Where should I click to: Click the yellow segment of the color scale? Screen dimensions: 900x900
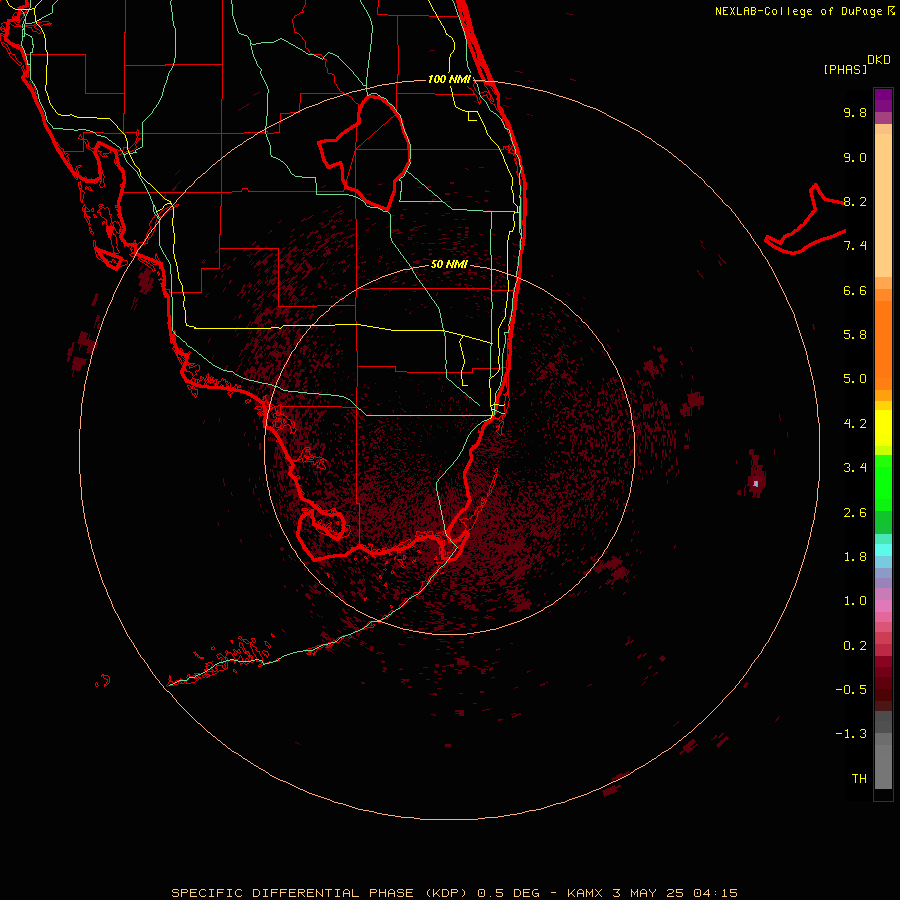pos(883,428)
